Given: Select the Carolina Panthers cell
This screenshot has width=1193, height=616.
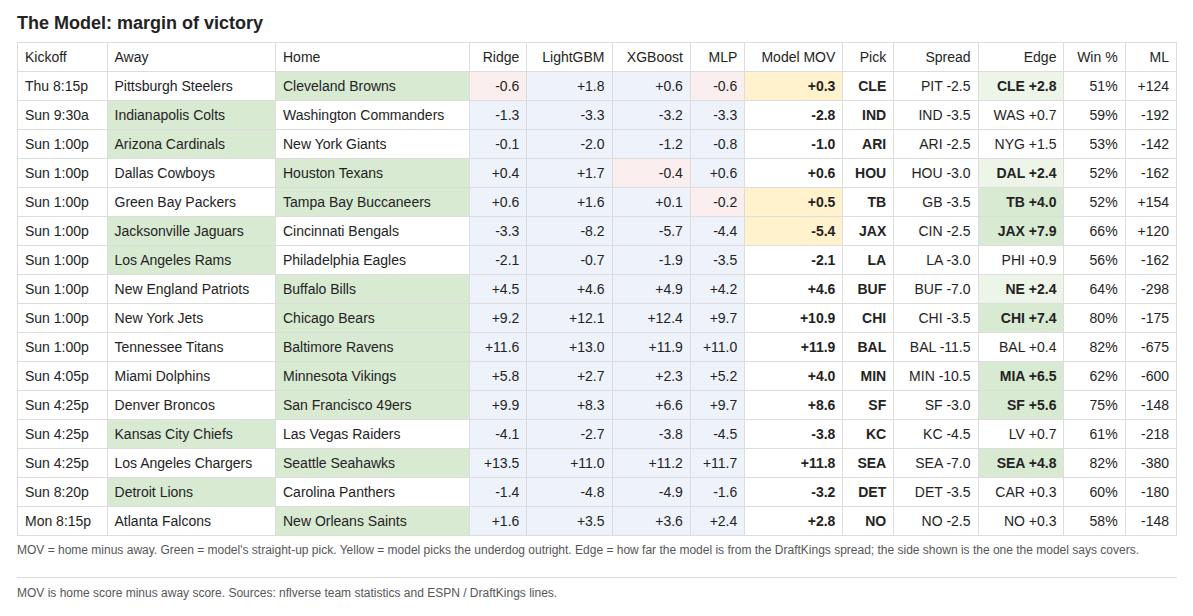Looking at the screenshot, I should [372, 492].
